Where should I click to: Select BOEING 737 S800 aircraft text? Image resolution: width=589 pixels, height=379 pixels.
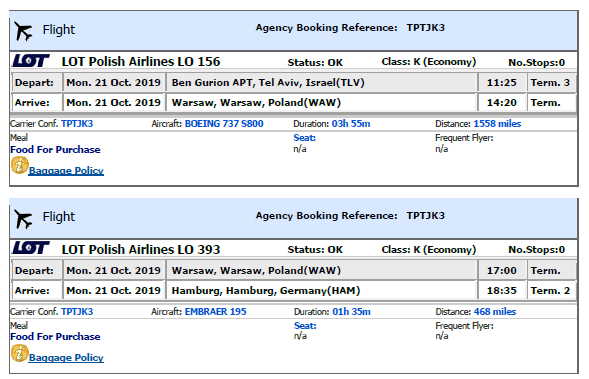tap(224, 124)
